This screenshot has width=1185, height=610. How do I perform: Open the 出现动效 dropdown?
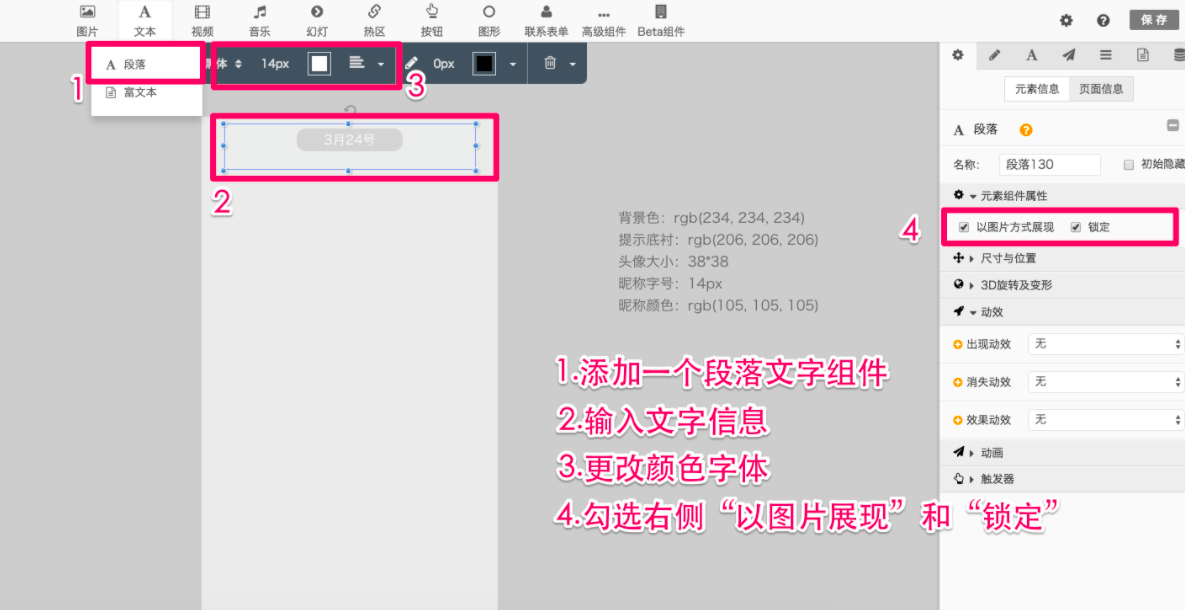pyautogui.click(x=1106, y=344)
